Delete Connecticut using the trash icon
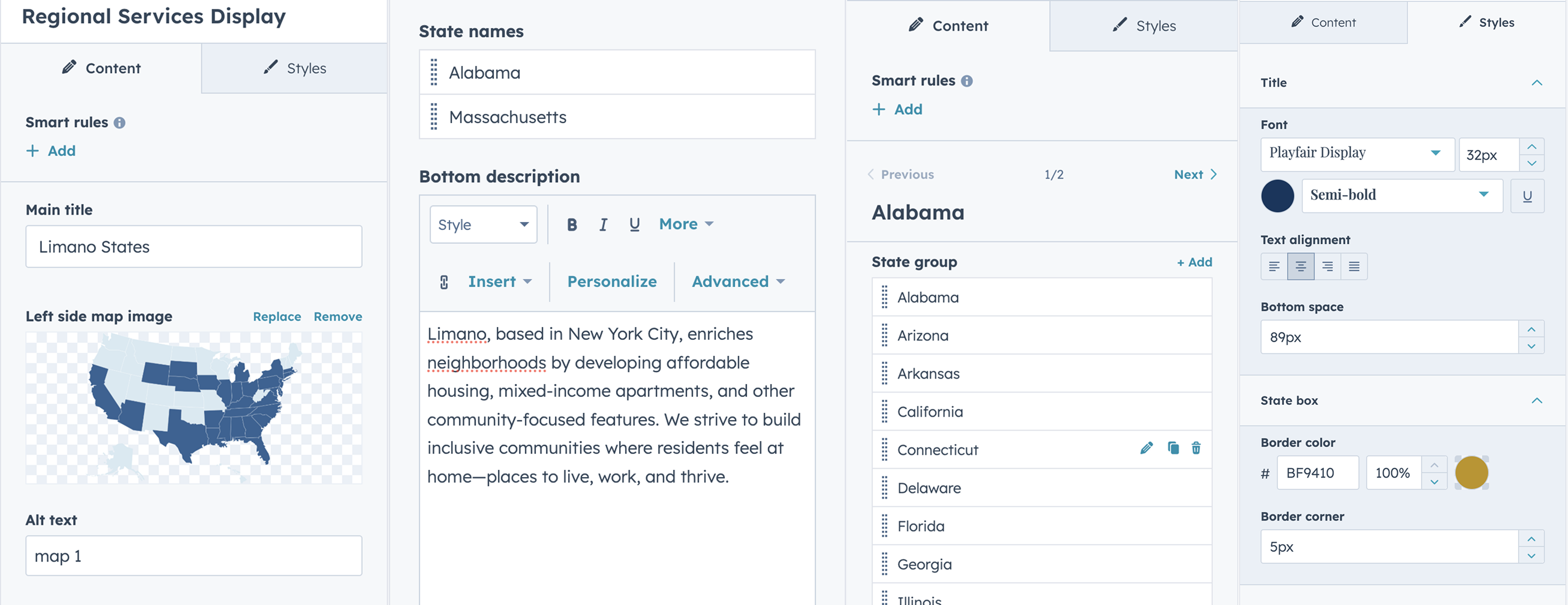 tap(1196, 448)
